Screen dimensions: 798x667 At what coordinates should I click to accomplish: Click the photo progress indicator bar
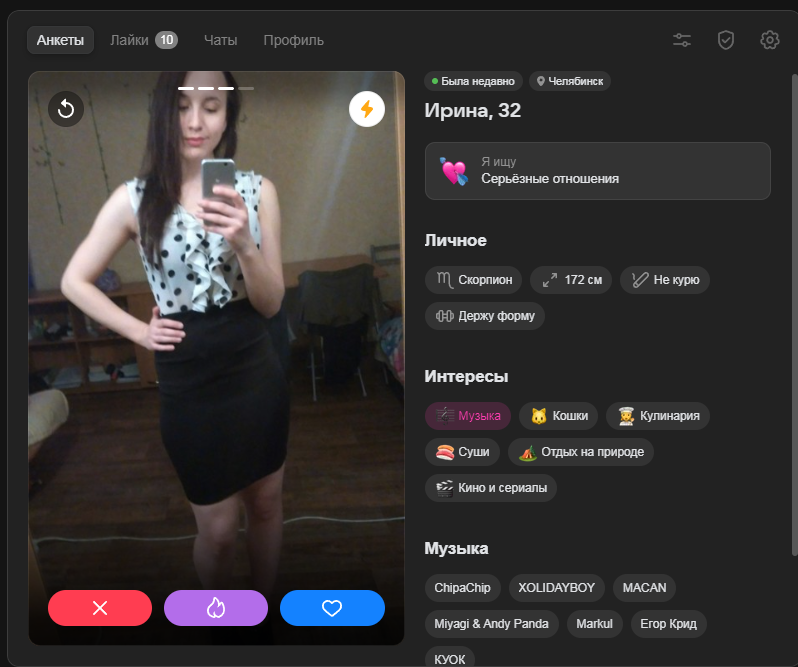(216, 88)
